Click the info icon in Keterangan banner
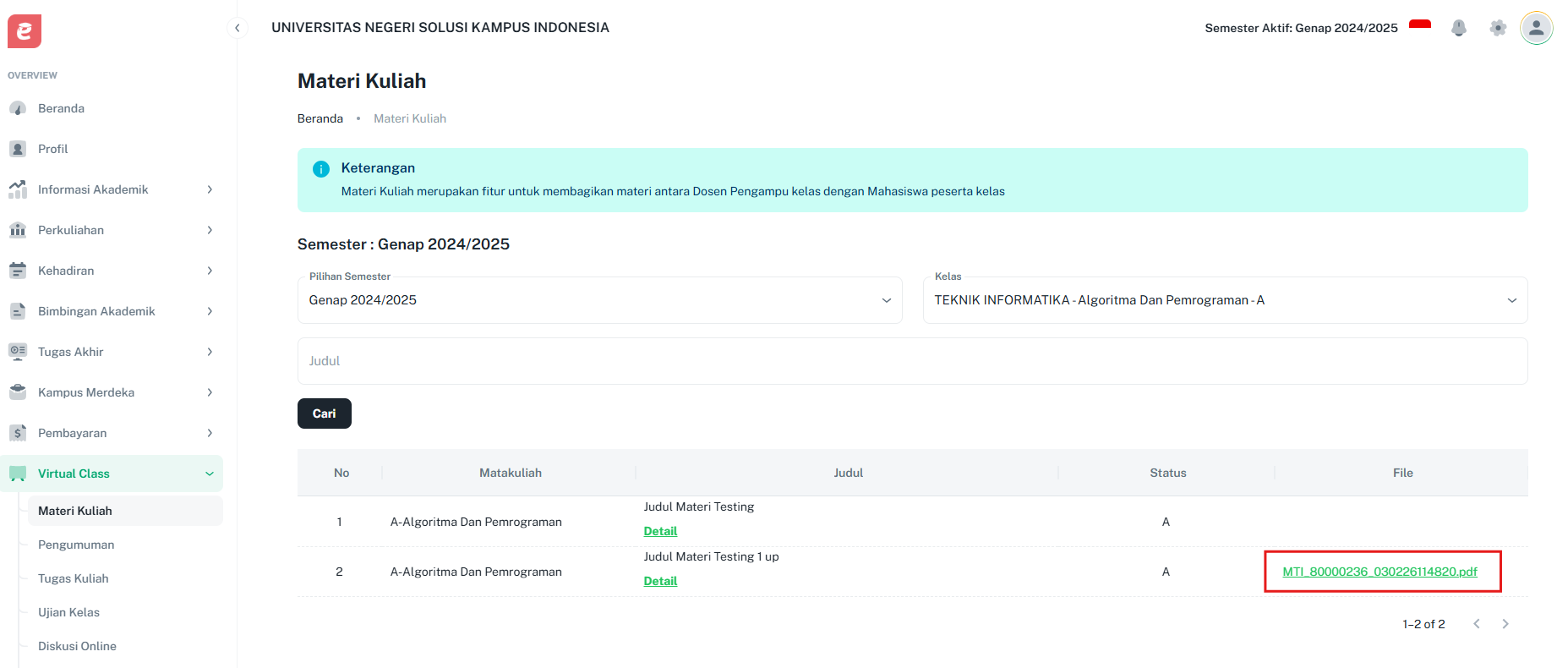Viewport: 1568px width, 668px height. (x=321, y=169)
